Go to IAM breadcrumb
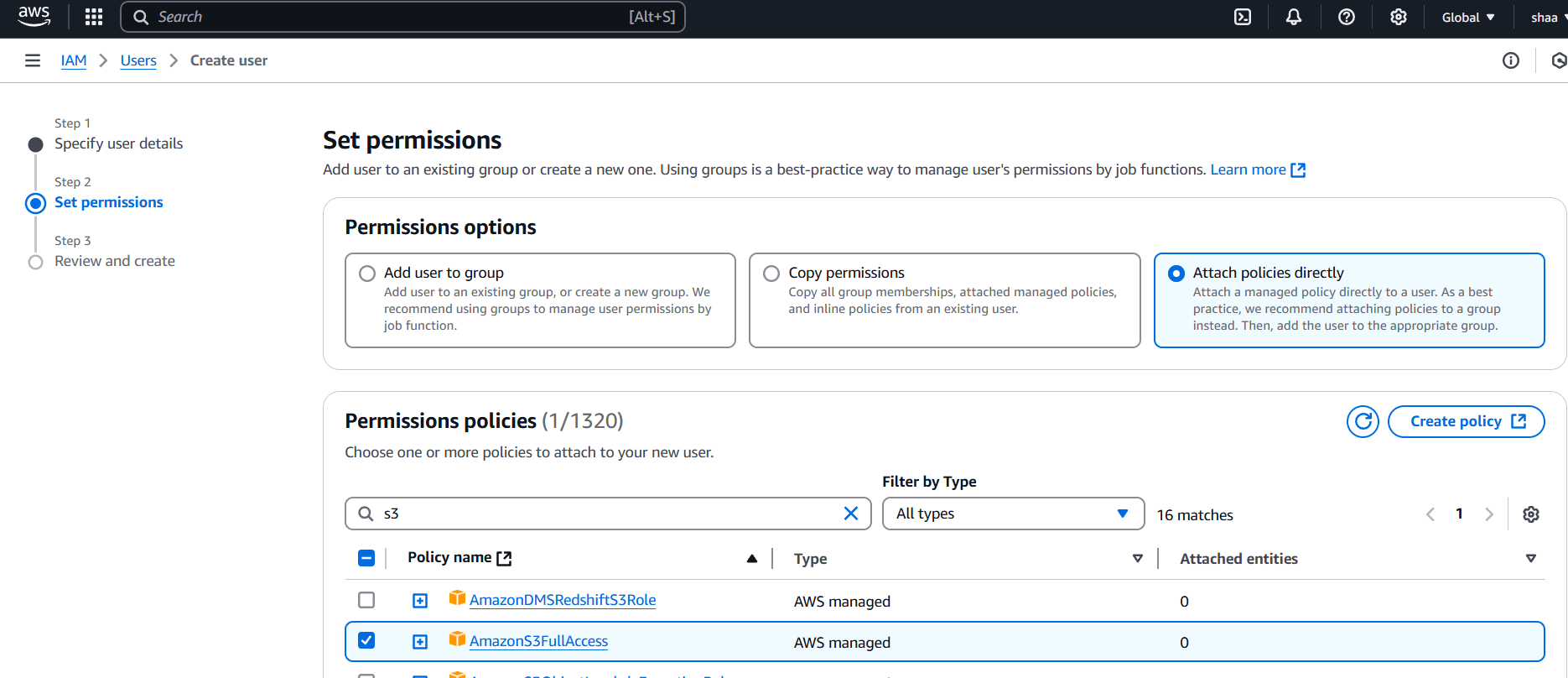The image size is (1568, 678). 74,60
